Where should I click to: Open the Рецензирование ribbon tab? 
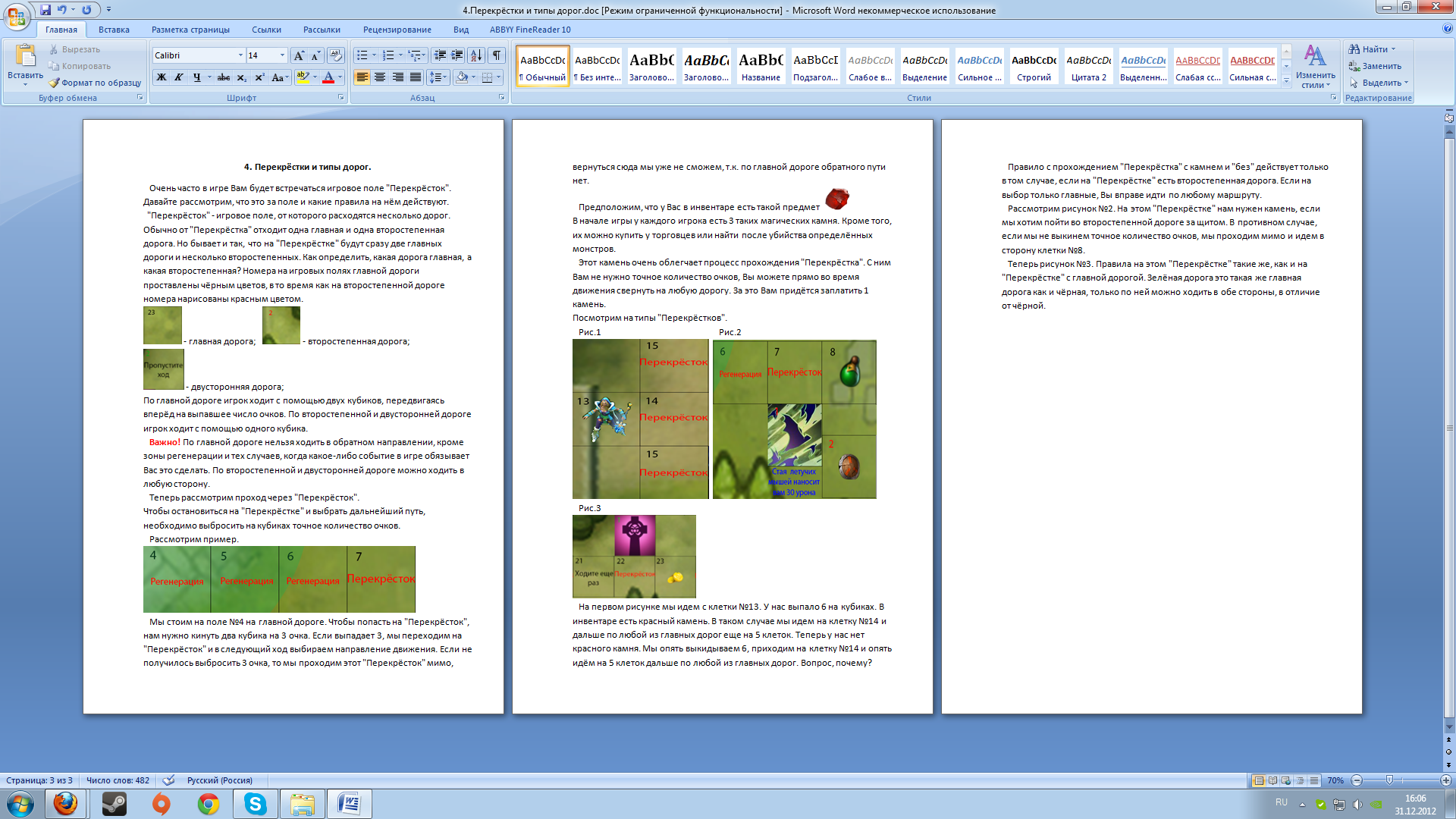click(x=397, y=30)
